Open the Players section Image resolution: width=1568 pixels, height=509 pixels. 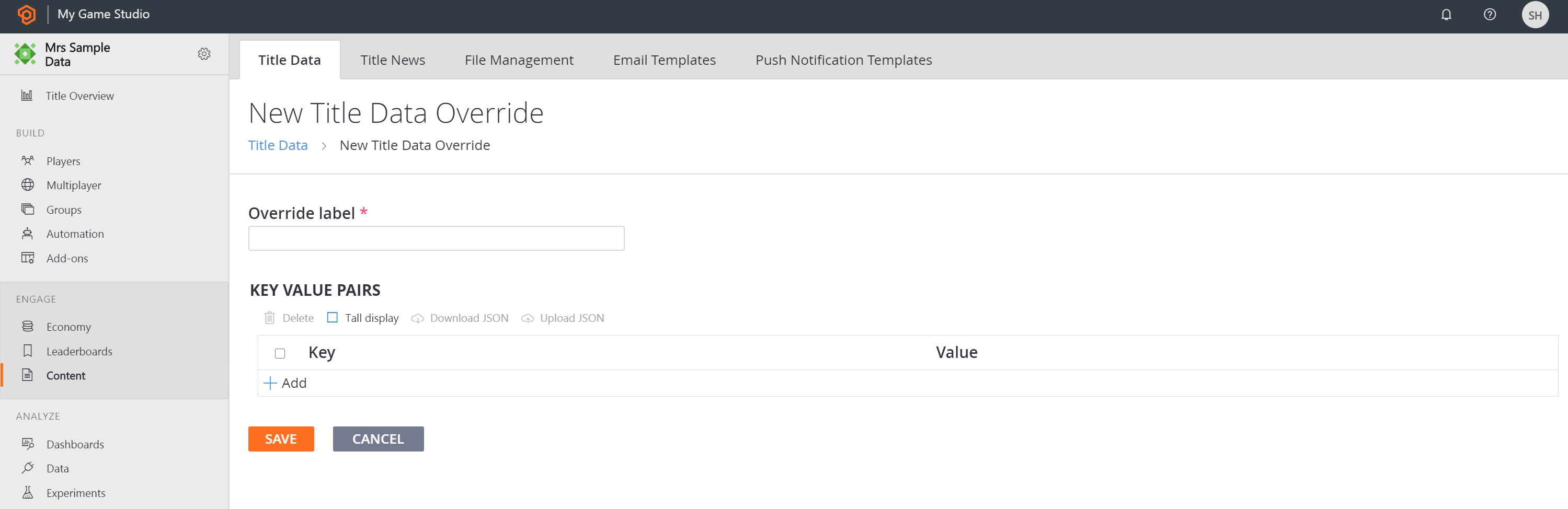[x=63, y=160]
